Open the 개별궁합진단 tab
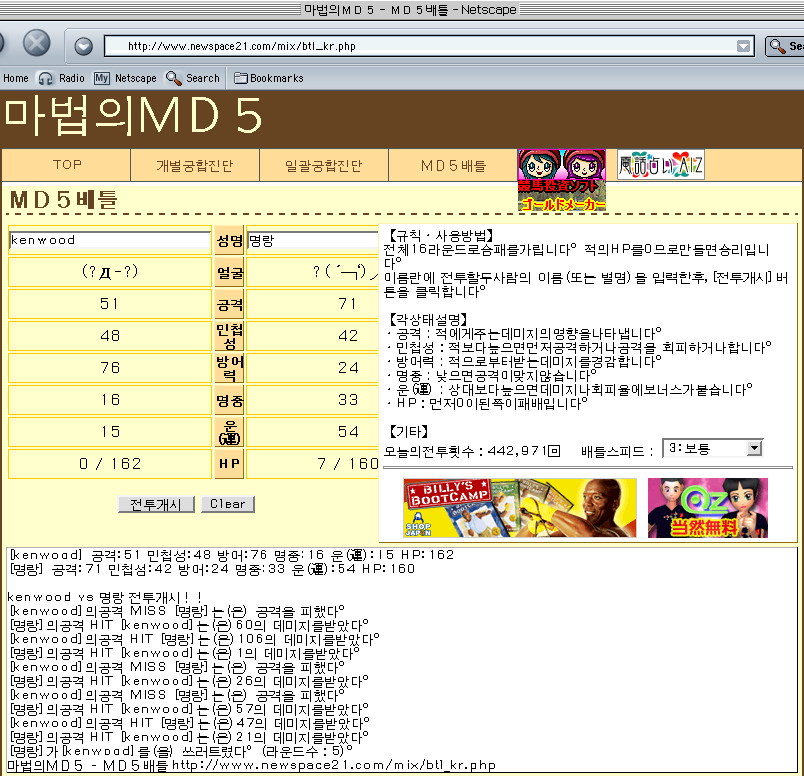The width and height of the screenshot is (804, 776). (x=195, y=165)
